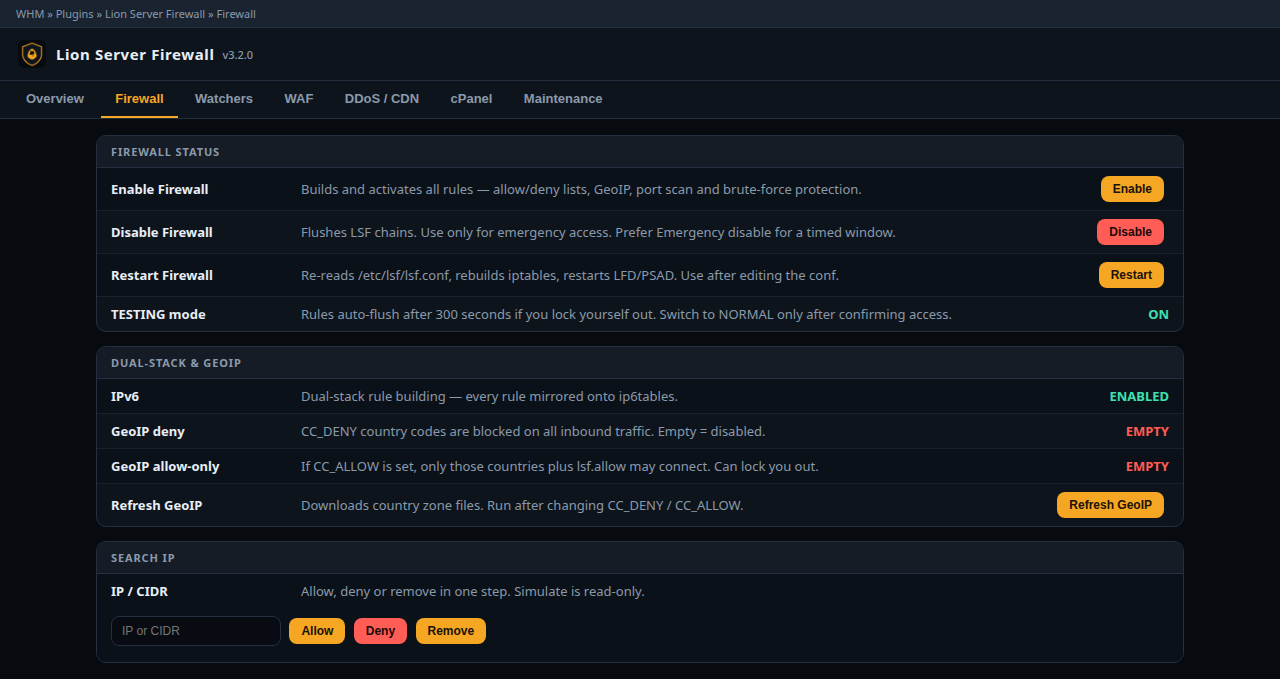The width and height of the screenshot is (1280, 679).
Task: Click Plugins in the breadcrumb
Action: (x=74, y=14)
